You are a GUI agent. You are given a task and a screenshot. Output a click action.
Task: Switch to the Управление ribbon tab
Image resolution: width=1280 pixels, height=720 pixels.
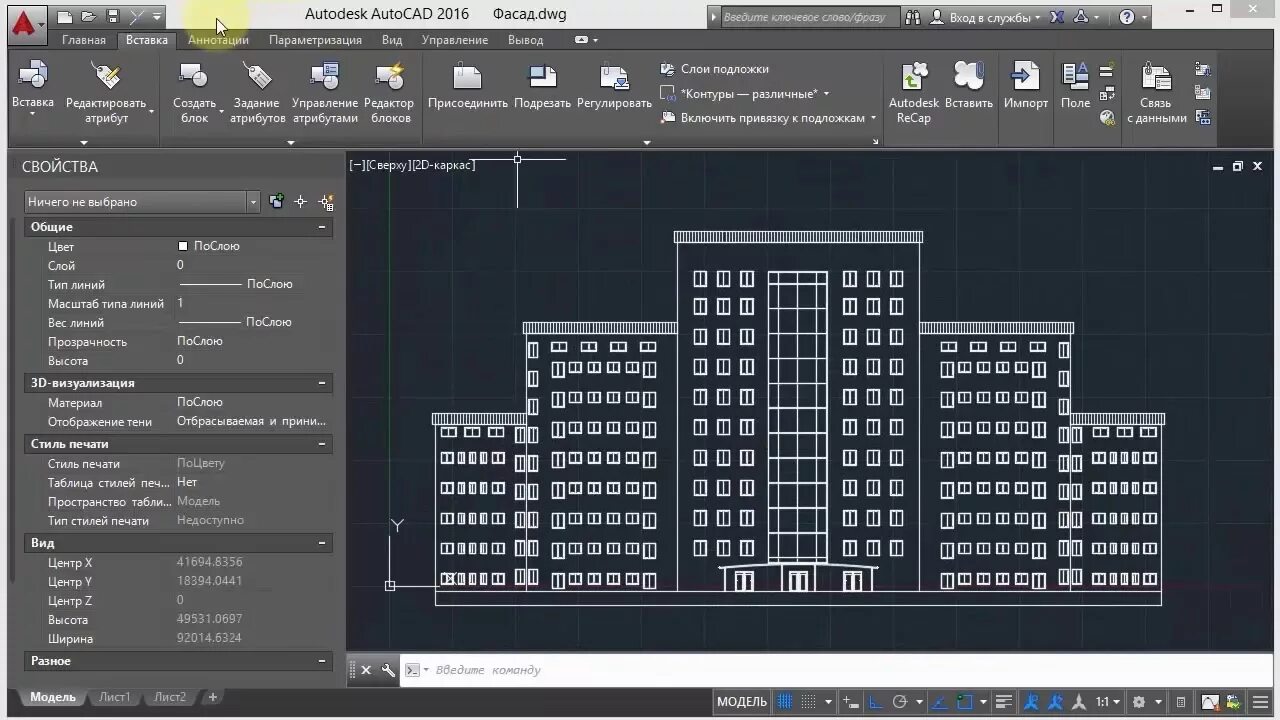pyautogui.click(x=455, y=40)
